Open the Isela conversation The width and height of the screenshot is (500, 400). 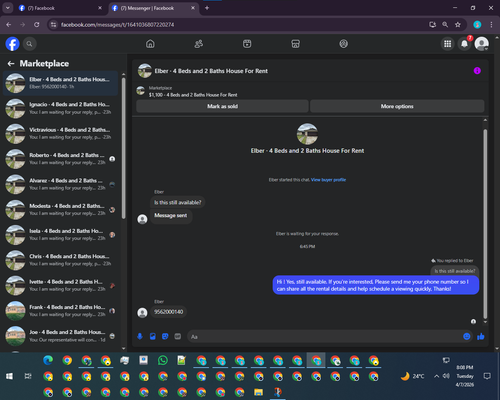60,235
